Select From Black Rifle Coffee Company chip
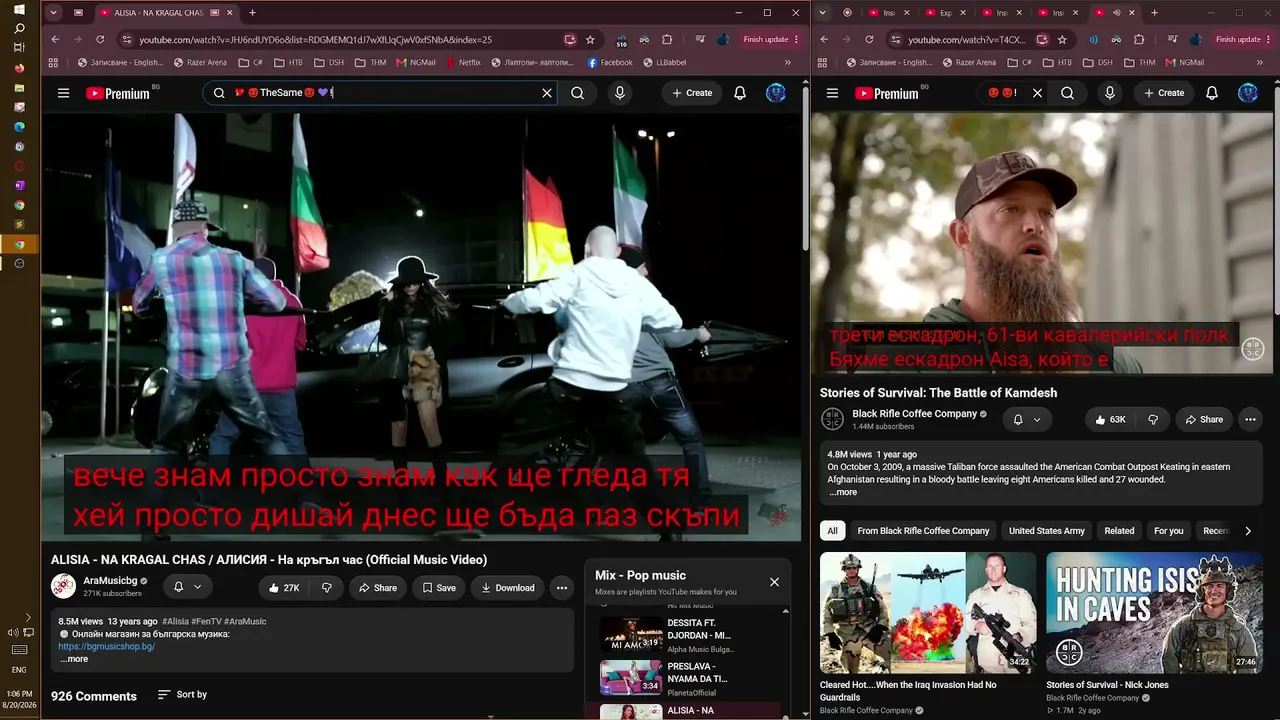The height and width of the screenshot is (720, 1280). [x=923, y=531]
